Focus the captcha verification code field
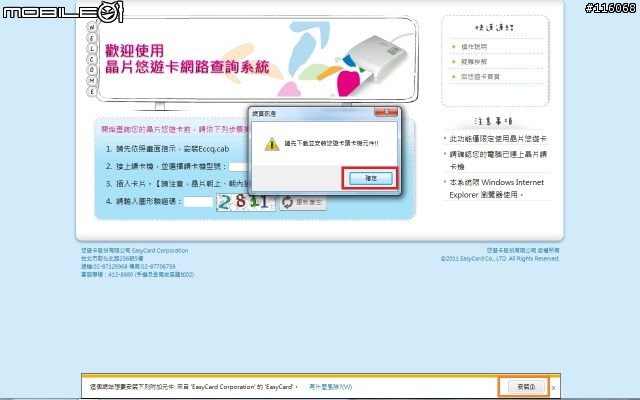Image resolution: width=640 pixels, height=400 pixels. (x=198, y=202)
